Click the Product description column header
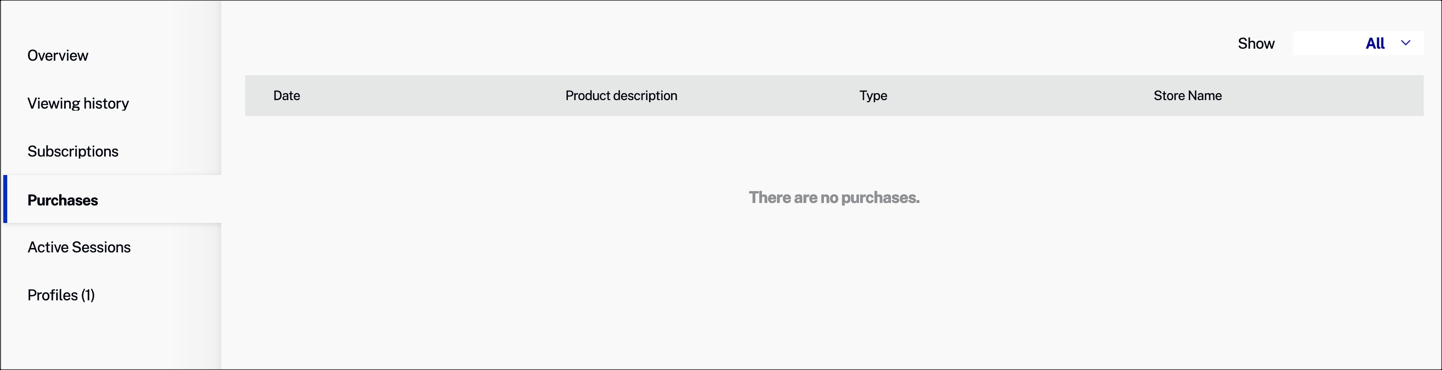The image size is (1442, 370). [621, 95]
